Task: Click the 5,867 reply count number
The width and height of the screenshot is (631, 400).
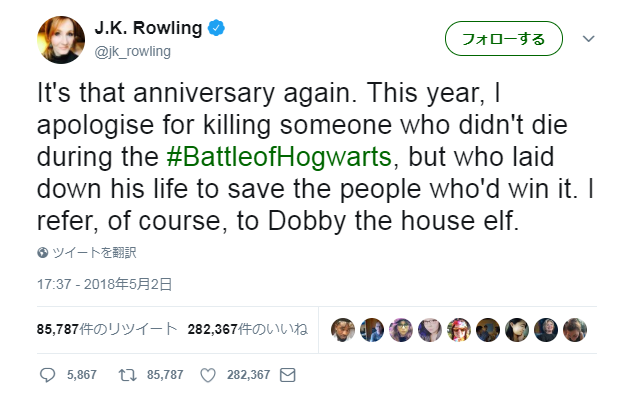Action: [81, 375]
